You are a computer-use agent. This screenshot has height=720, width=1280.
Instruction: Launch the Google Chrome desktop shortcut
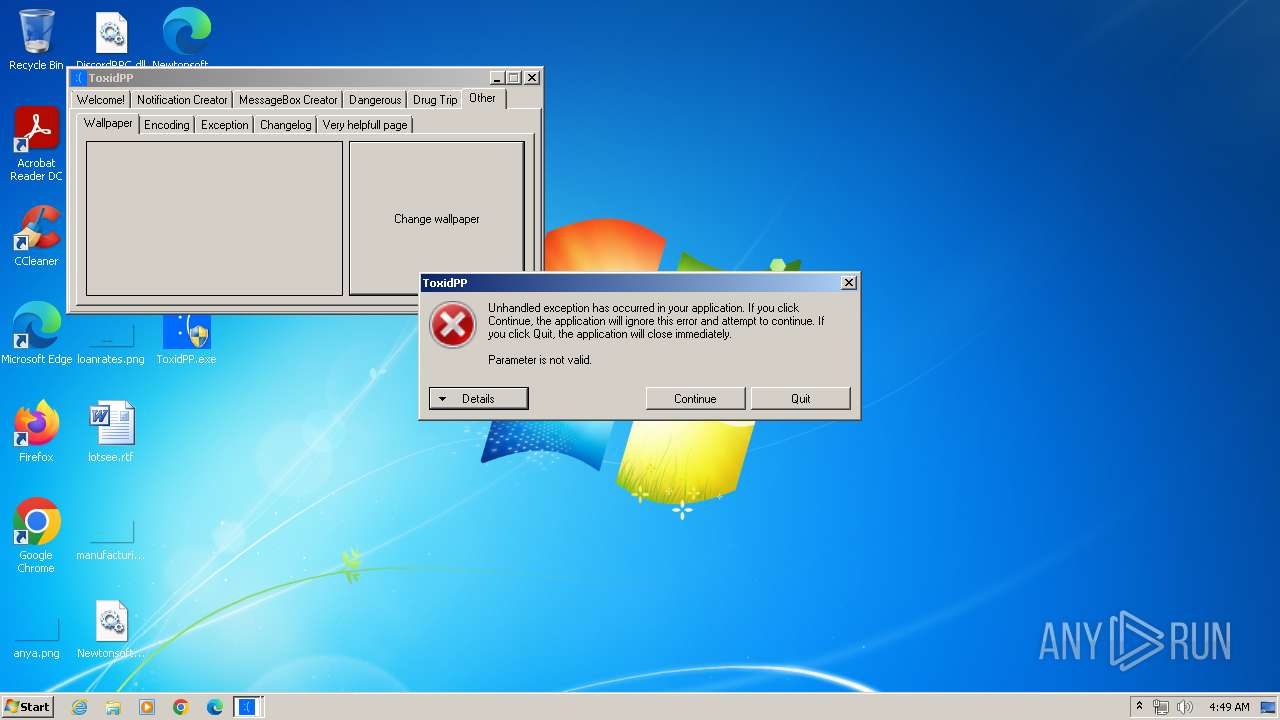(36, 536)
